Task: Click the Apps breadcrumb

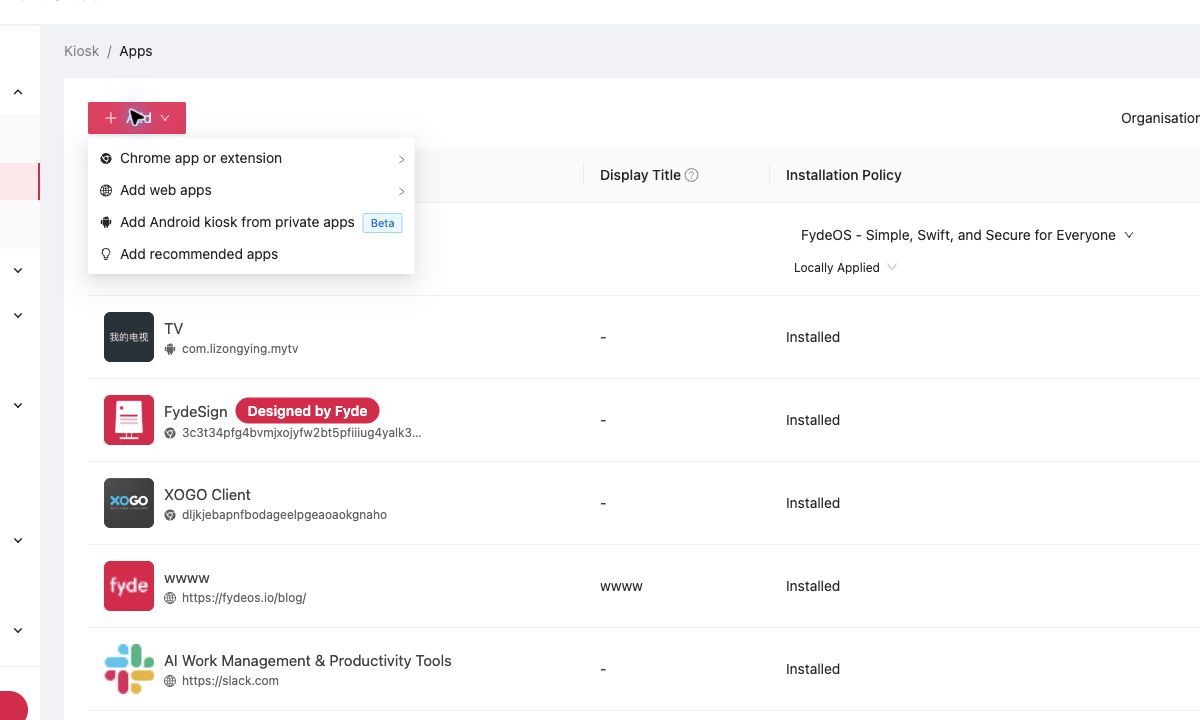Action: (x=136, y=51)
